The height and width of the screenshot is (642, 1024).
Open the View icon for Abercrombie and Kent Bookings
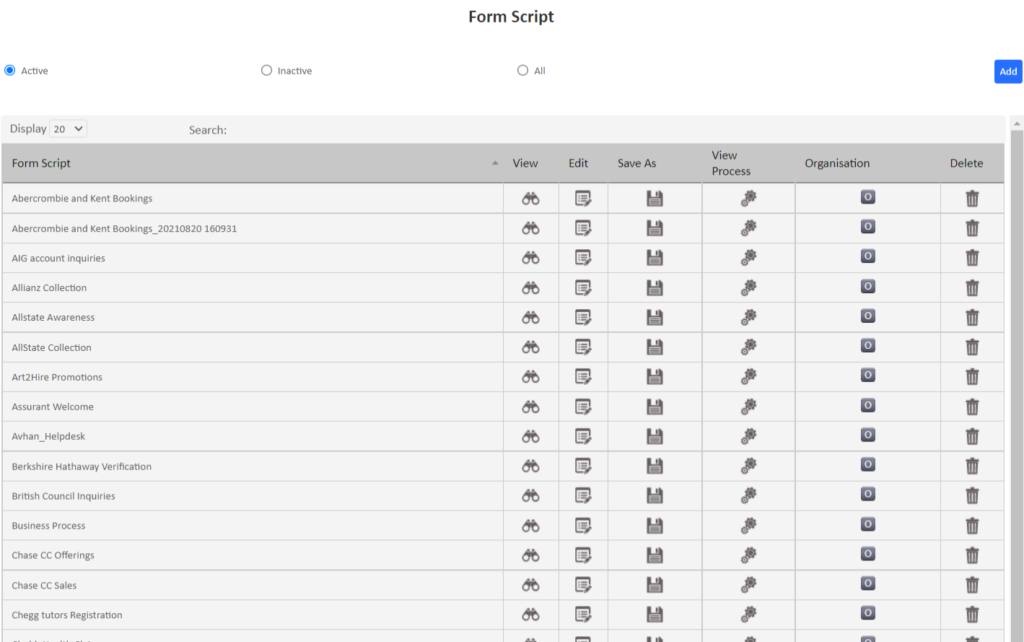(x=529, y=198)
